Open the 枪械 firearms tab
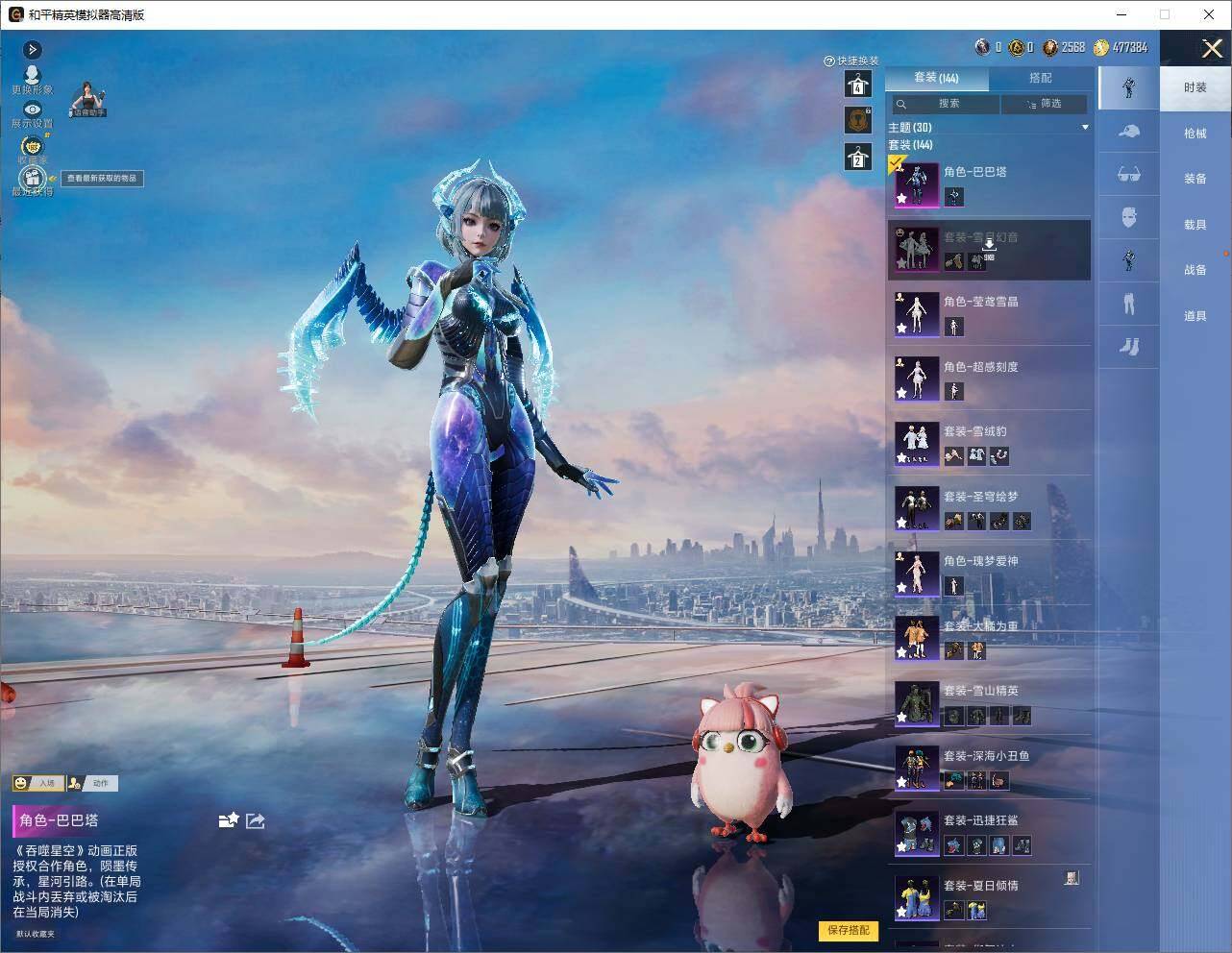Viewport: 1232px width, 953px height. coord(1195,134)
